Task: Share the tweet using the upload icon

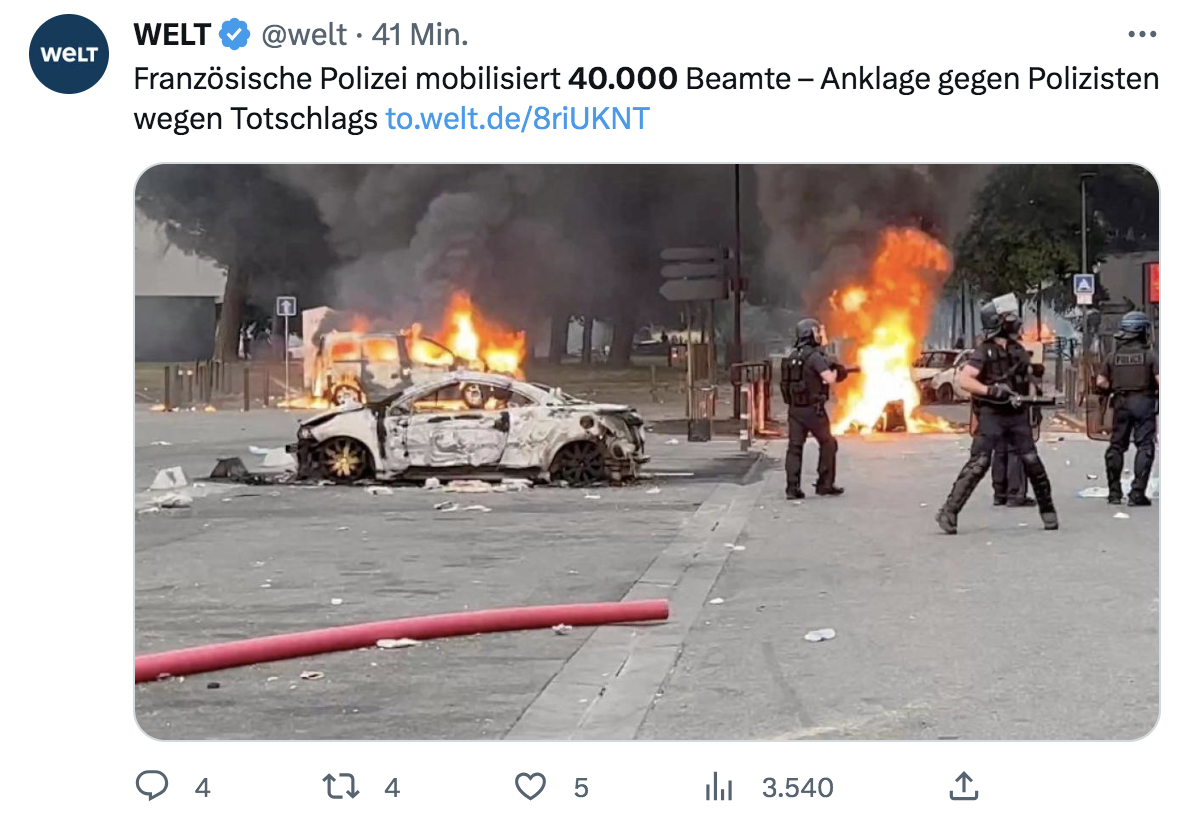Action: point(964,786)
